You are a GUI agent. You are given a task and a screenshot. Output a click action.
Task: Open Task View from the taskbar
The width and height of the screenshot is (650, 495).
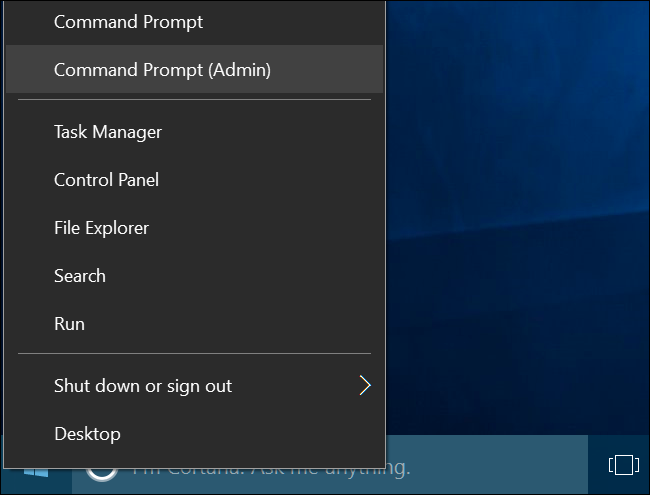coord(623,464)
